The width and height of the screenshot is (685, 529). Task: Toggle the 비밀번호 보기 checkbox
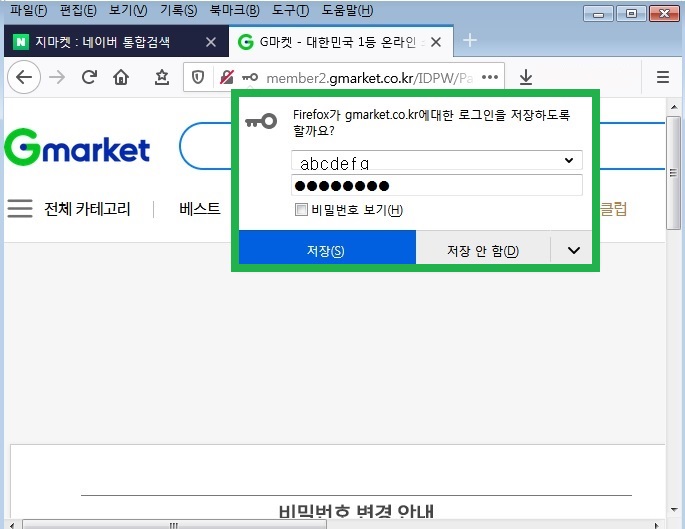pyautogui.click(x=301, y=210)
